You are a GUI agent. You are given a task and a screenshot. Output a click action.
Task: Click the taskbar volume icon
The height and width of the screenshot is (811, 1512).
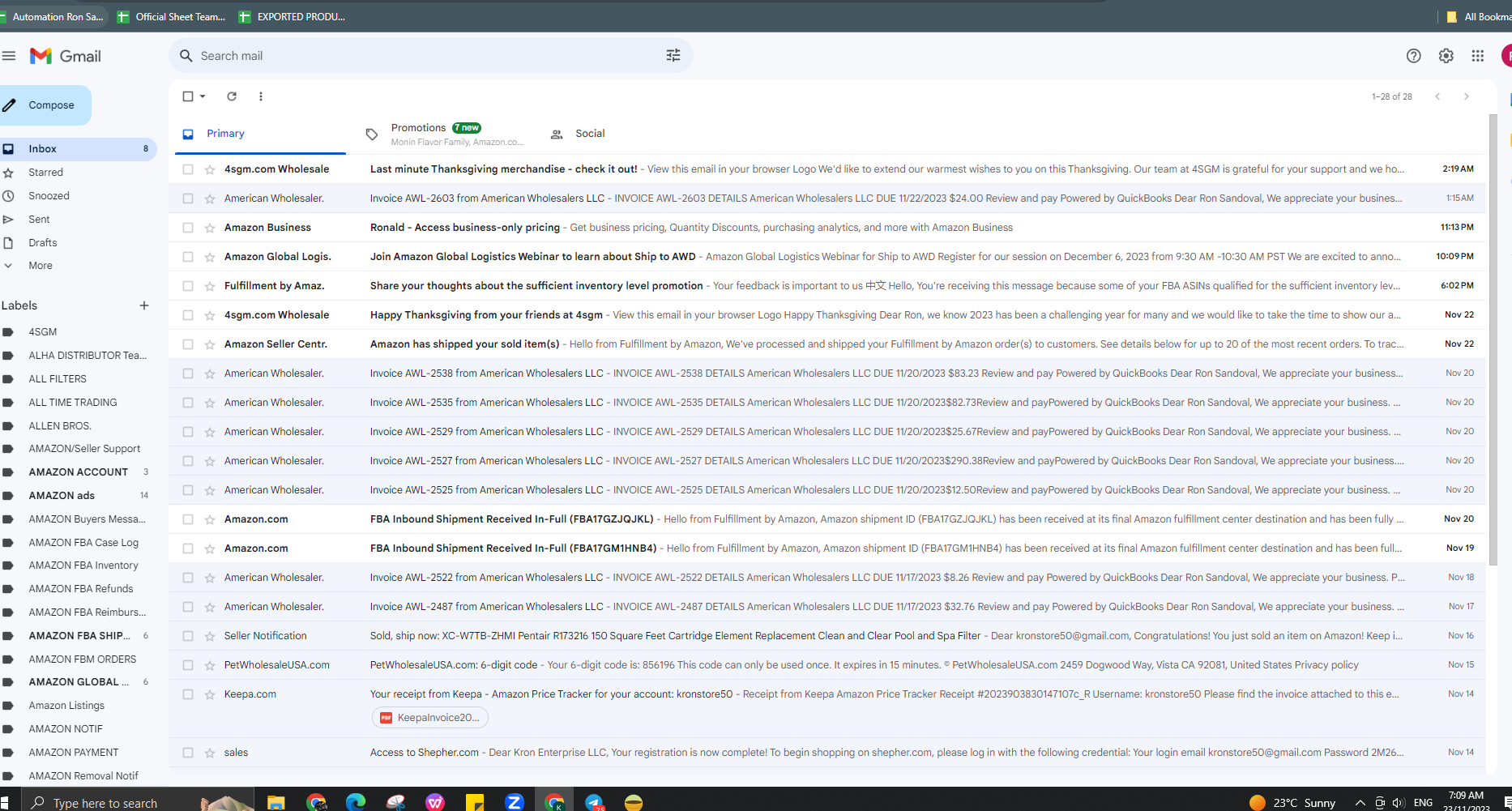pos(1398,803)
